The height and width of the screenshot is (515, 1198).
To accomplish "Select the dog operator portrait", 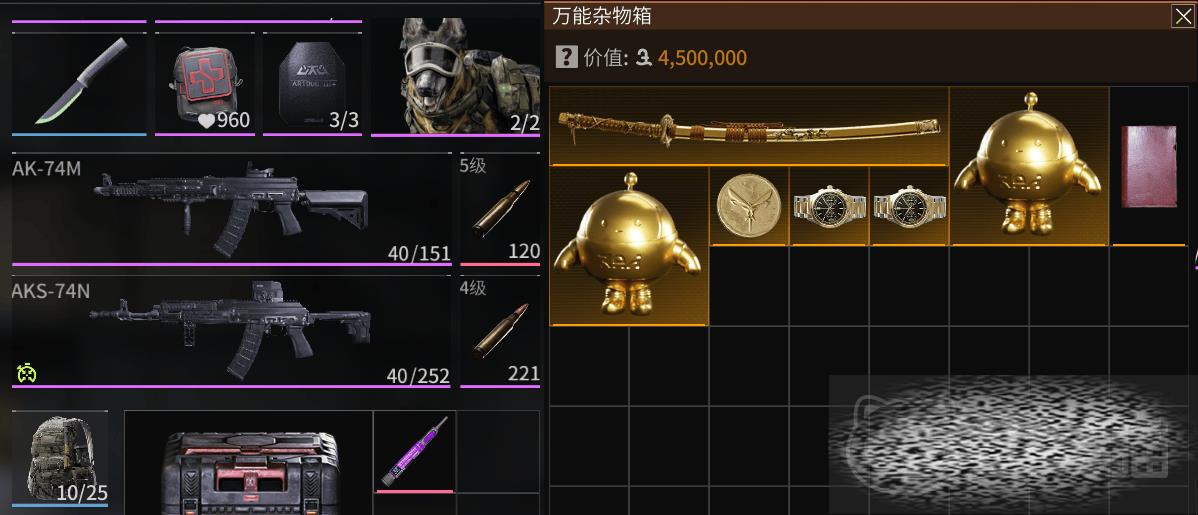I will (x=455, y=76).
